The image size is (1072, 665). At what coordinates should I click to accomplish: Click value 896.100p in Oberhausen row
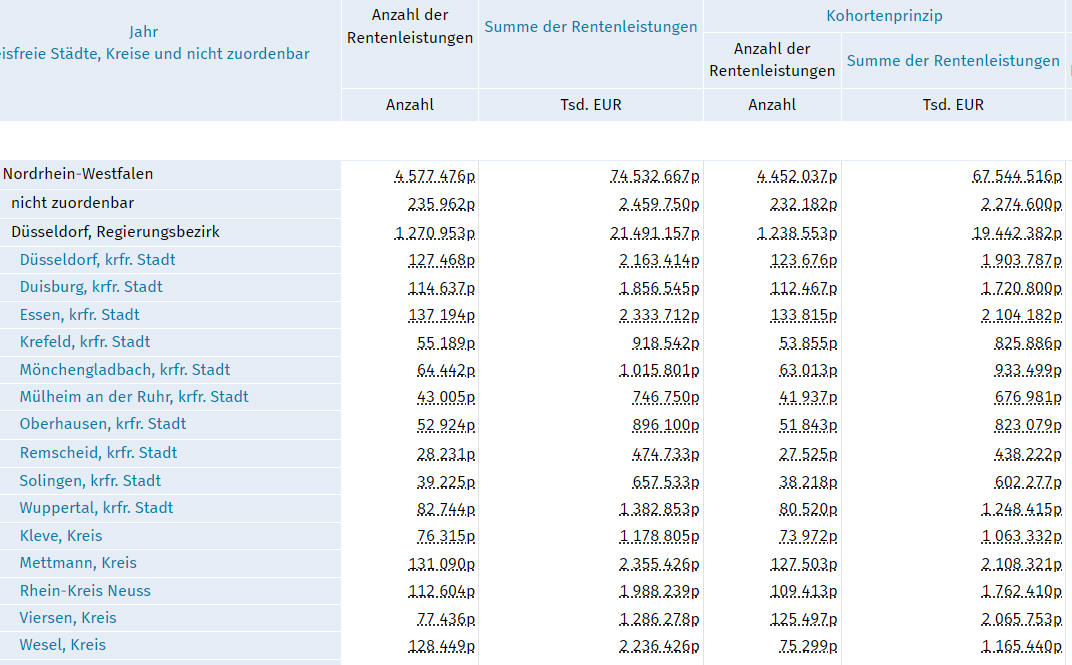tap(666, 426)
